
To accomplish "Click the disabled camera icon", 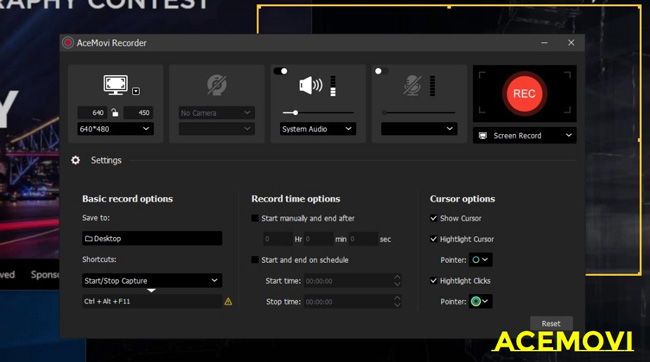I will coord(216,85).
